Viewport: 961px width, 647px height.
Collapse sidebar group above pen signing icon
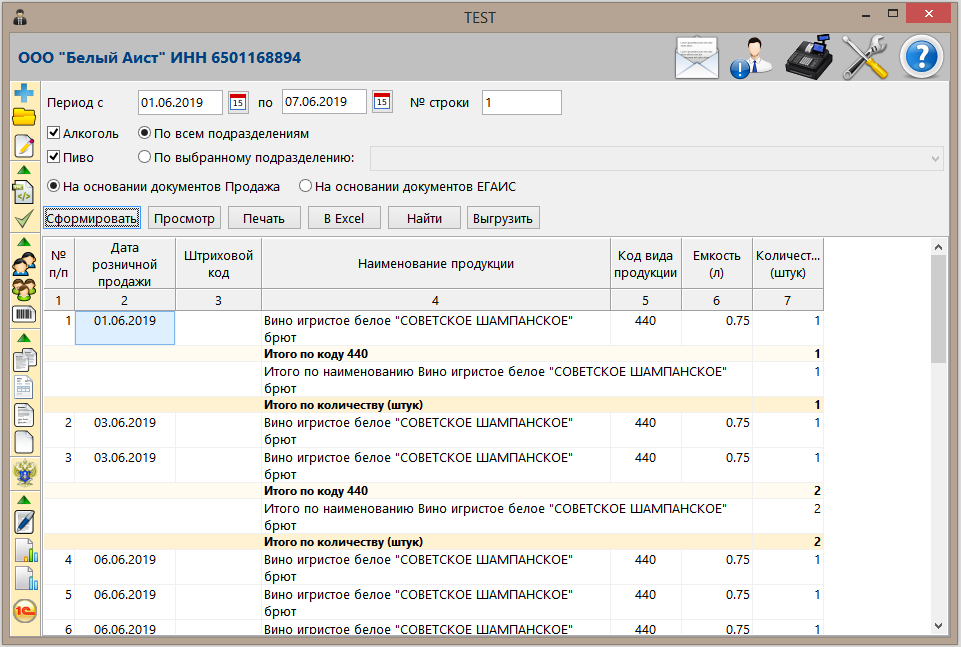(24, 500)
